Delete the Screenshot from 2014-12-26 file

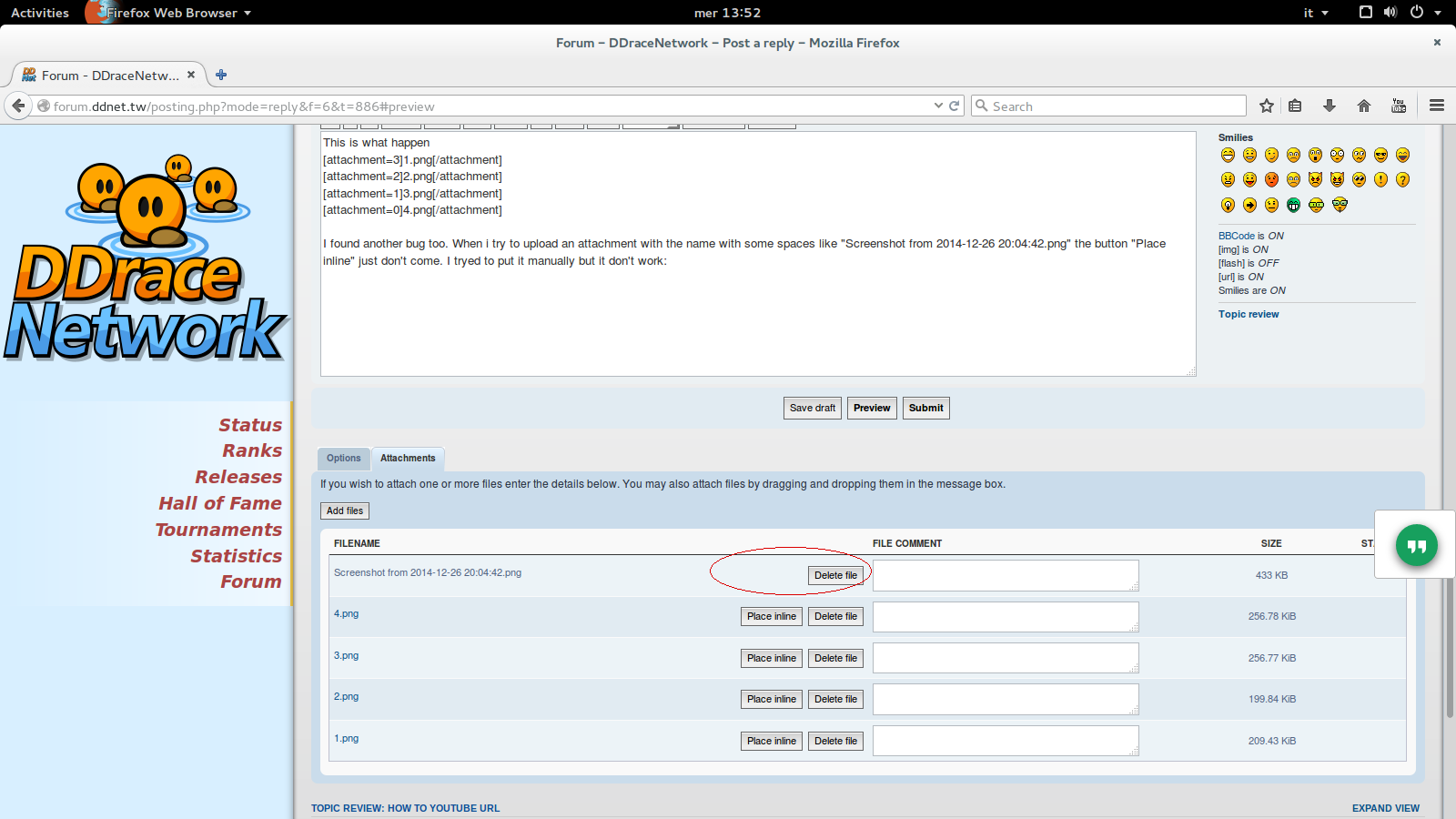click(x=835, y=575)
